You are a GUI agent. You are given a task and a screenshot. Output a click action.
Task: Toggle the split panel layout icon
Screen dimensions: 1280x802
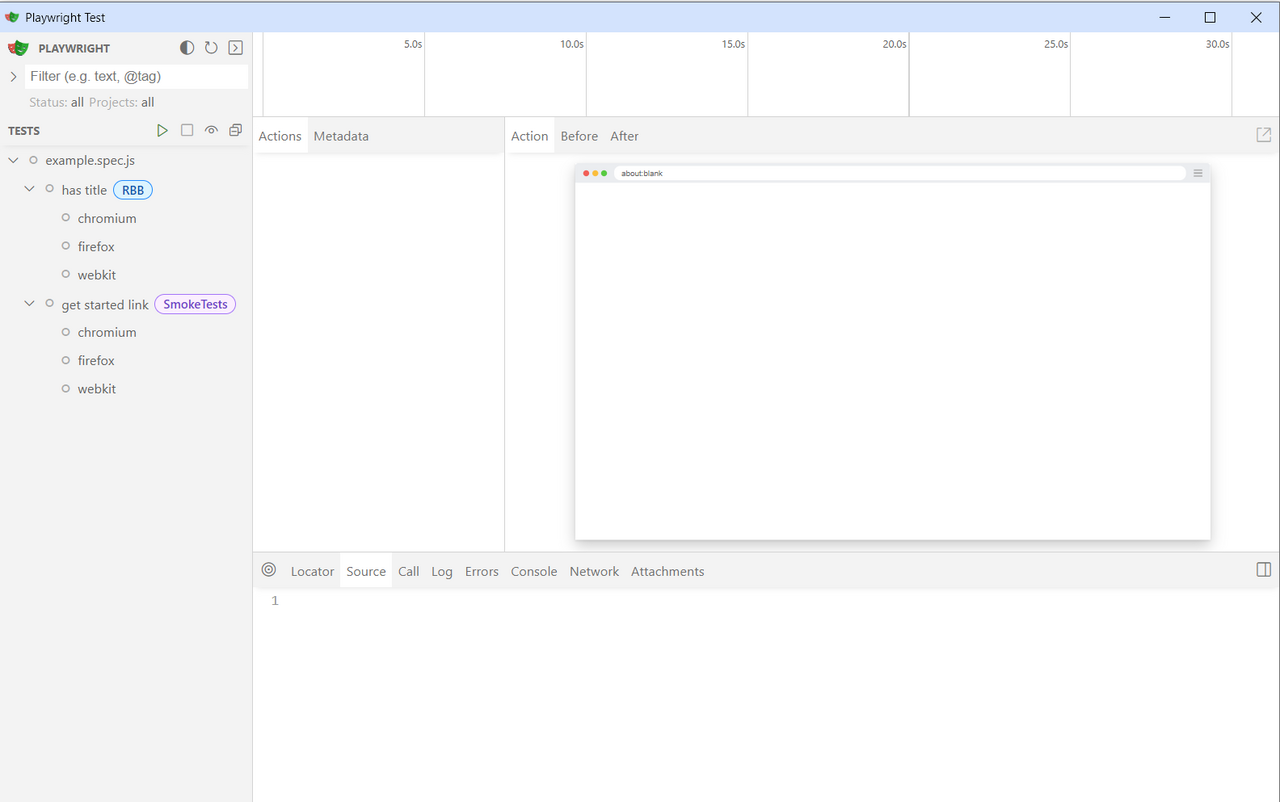click(x=1263, y=570)
